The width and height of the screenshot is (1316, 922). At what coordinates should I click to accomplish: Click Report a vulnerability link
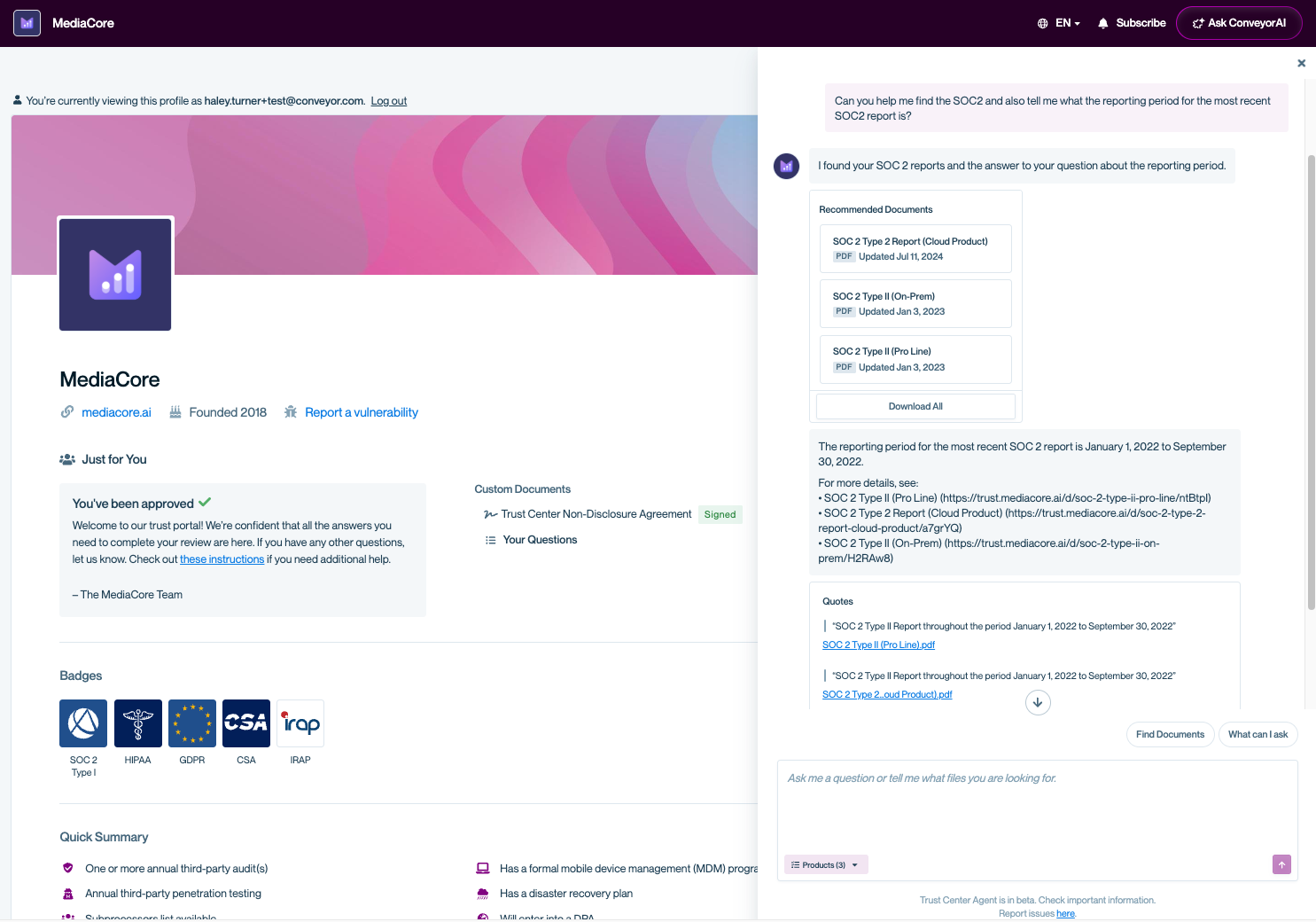[362, 412]
